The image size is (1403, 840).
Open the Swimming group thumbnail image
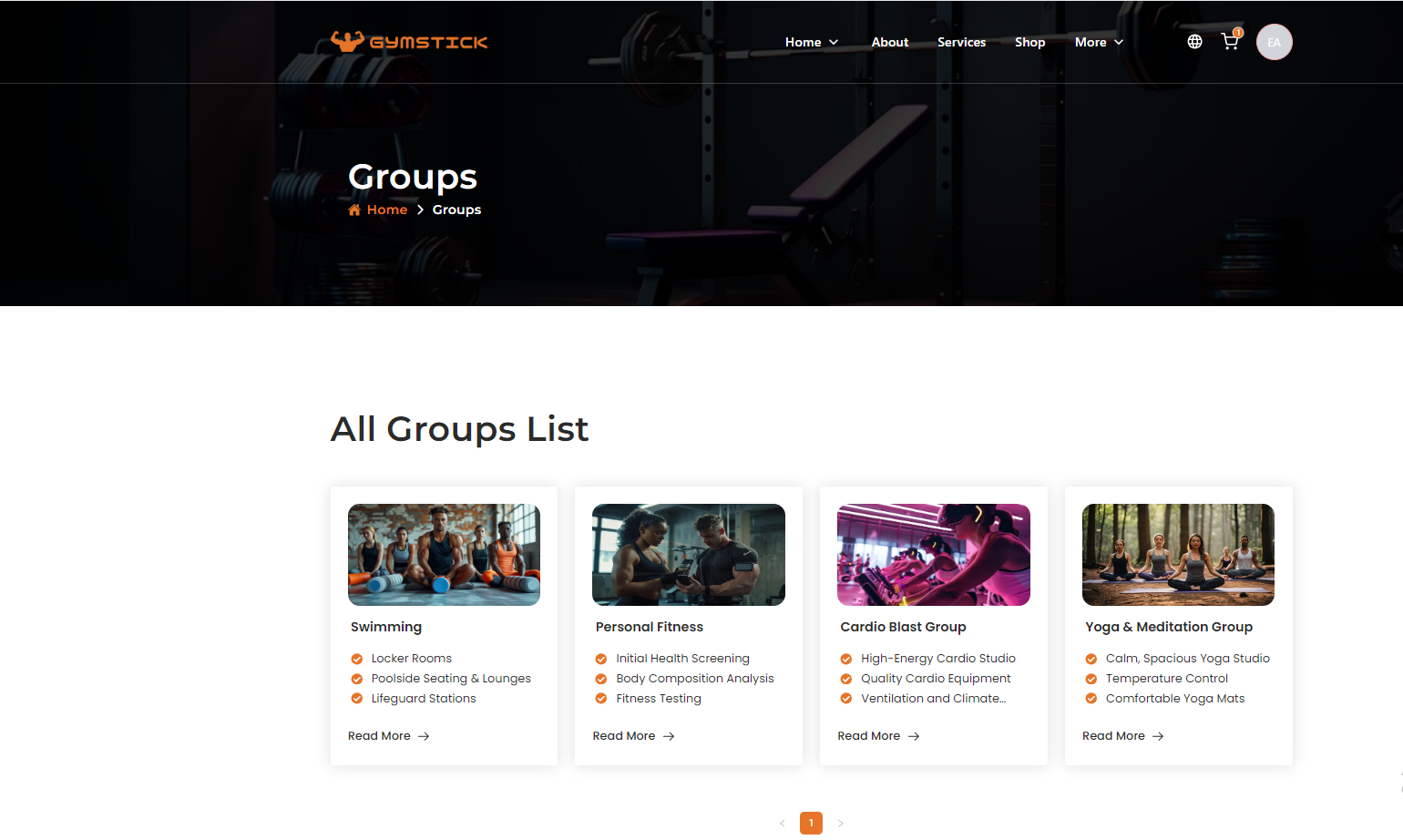pyautogui.click(x=444, y=555)
